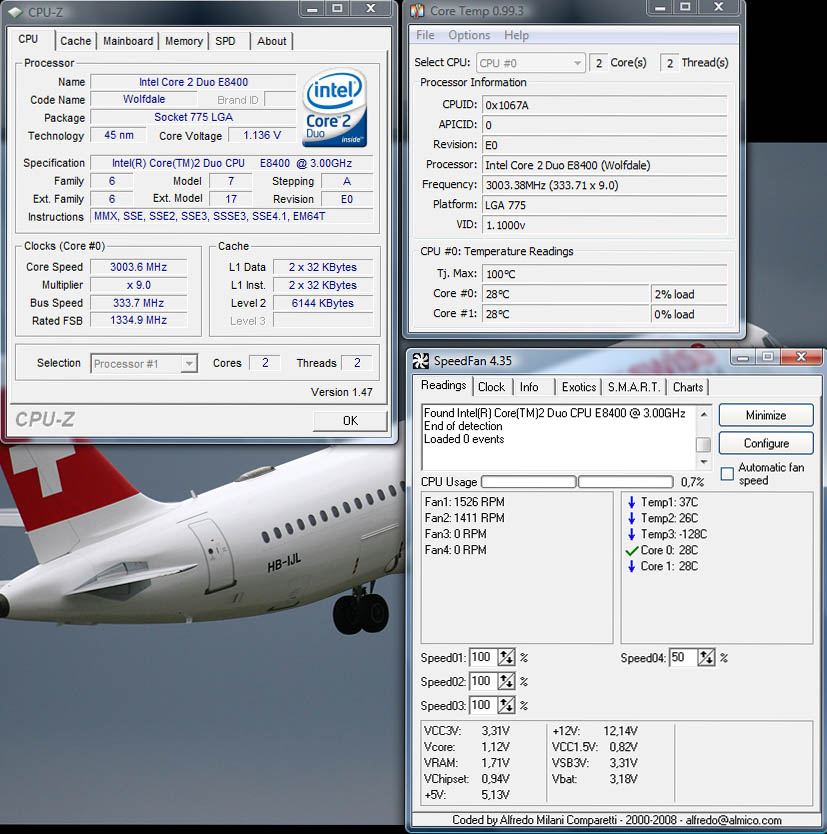This screenshot has width=827, height=834.
Task: Open the Exotics tab in SpeedFan
Action: click(x=579, y=387)
